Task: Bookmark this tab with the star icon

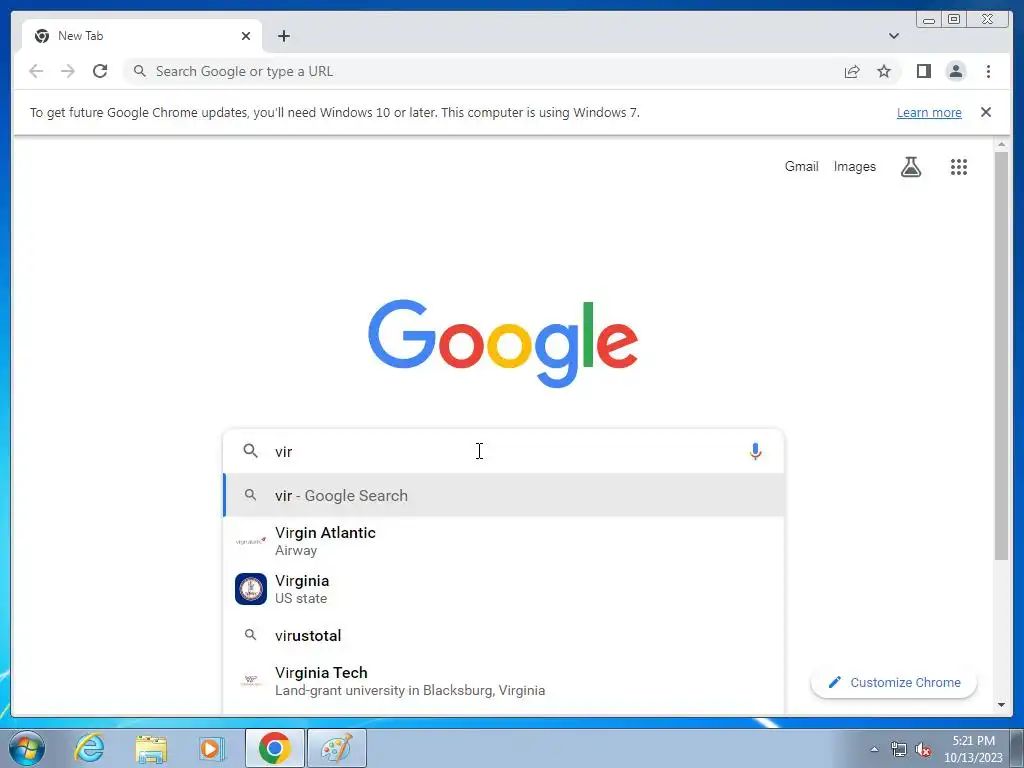Action: click(x=884, y=71)
